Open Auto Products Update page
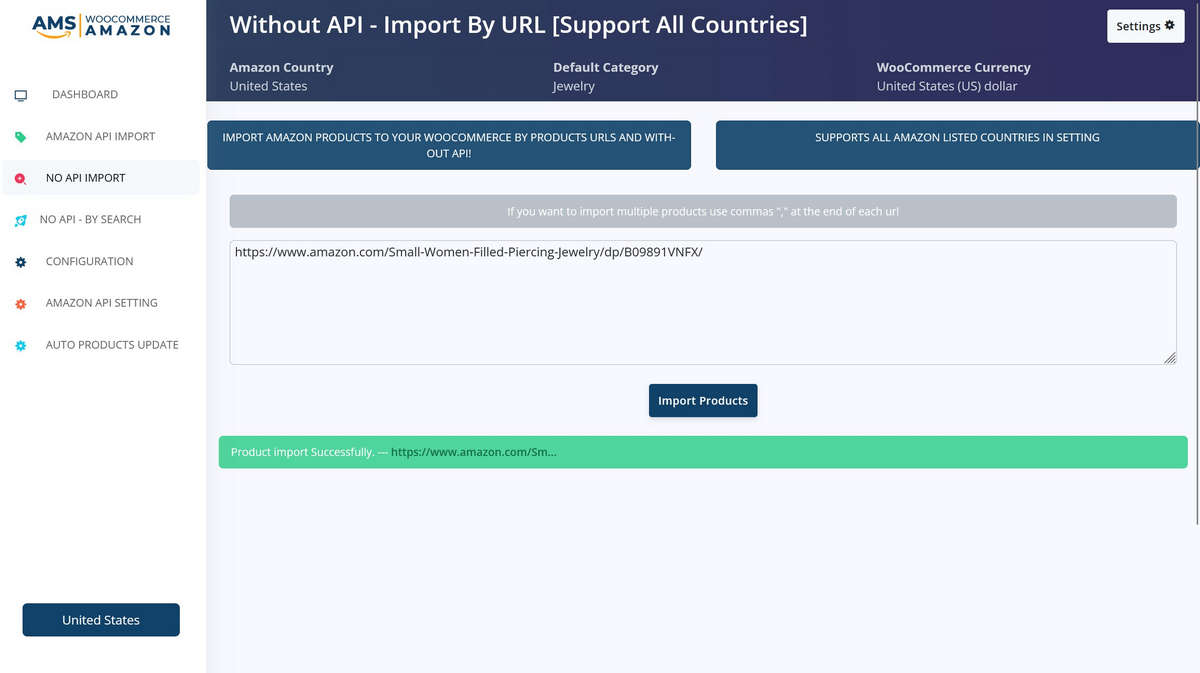The width and height of the screenshot is (1200, 673). [x=112, y=344]
